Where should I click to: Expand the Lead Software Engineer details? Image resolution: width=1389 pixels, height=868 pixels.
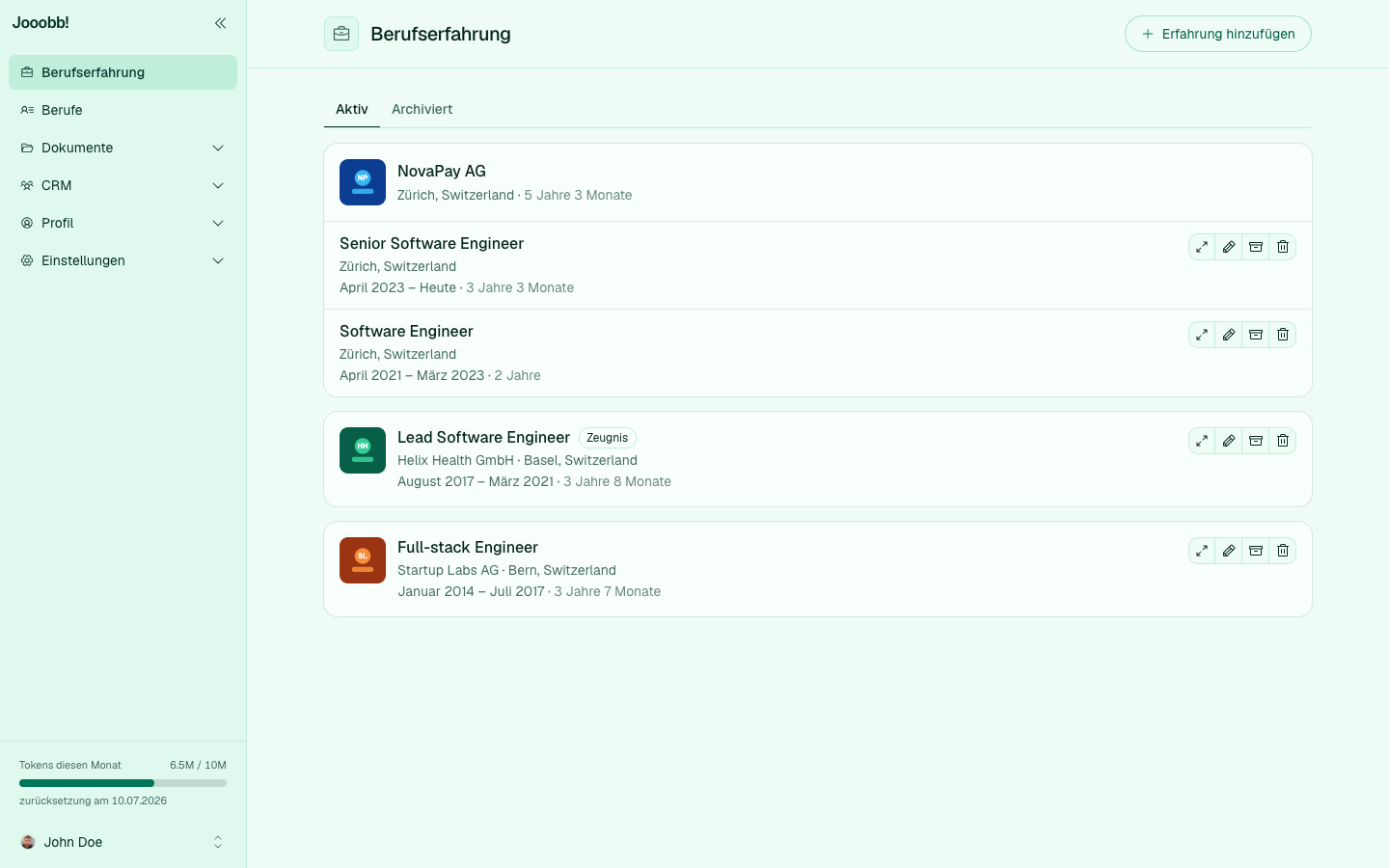1202,441
